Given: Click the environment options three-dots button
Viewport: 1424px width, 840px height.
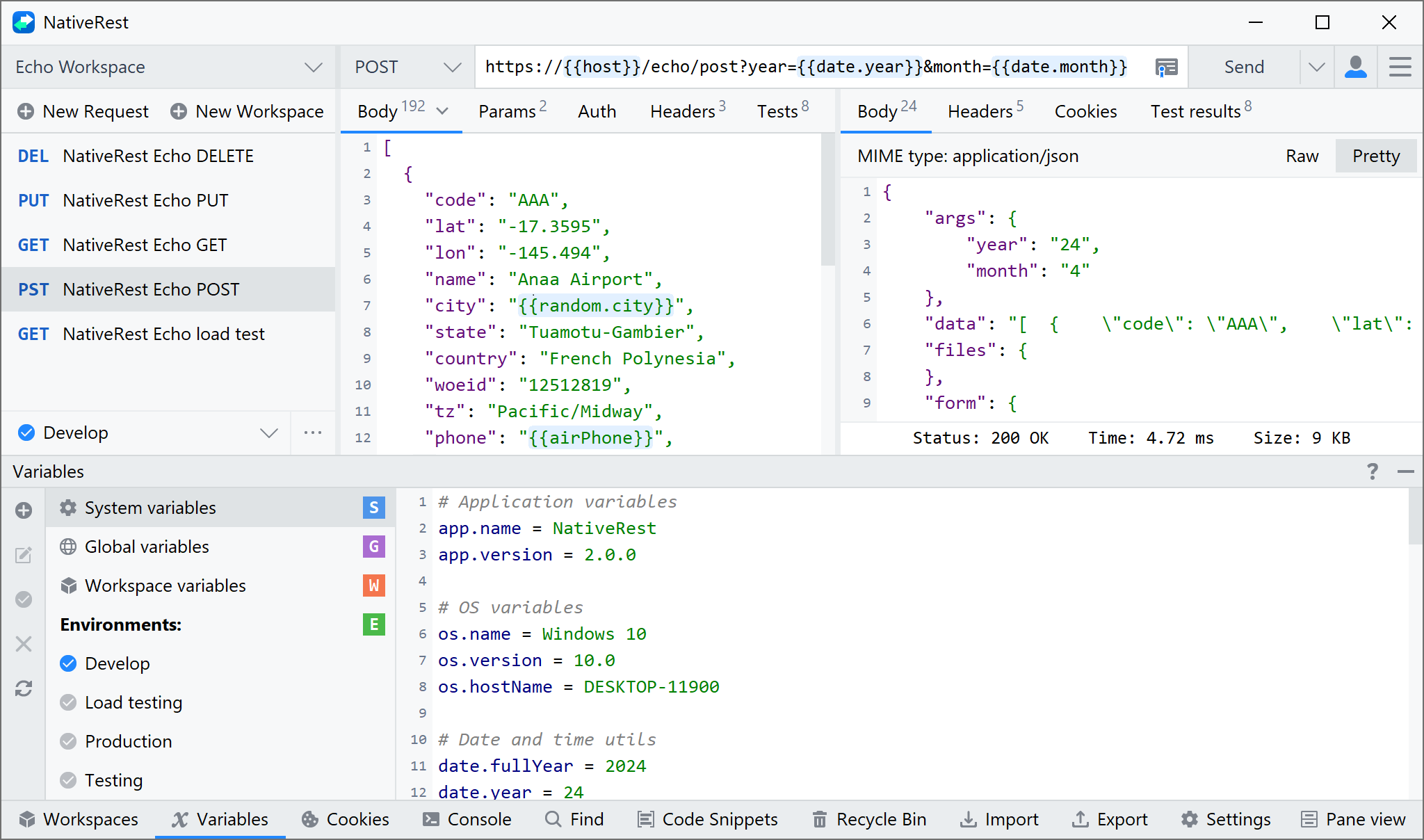Looking at the screenshot, I should [x=313, y=433].
